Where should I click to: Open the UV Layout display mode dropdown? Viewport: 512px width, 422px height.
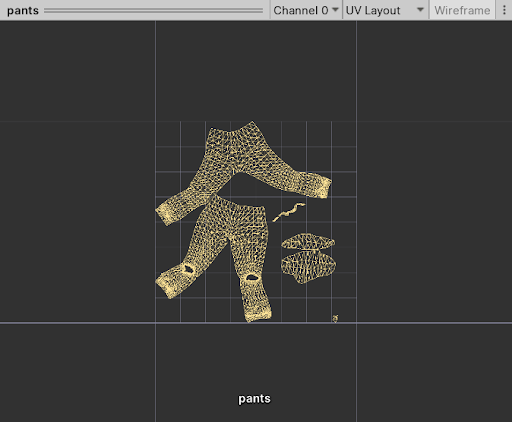pyautogui.click(x=385, y=10)
